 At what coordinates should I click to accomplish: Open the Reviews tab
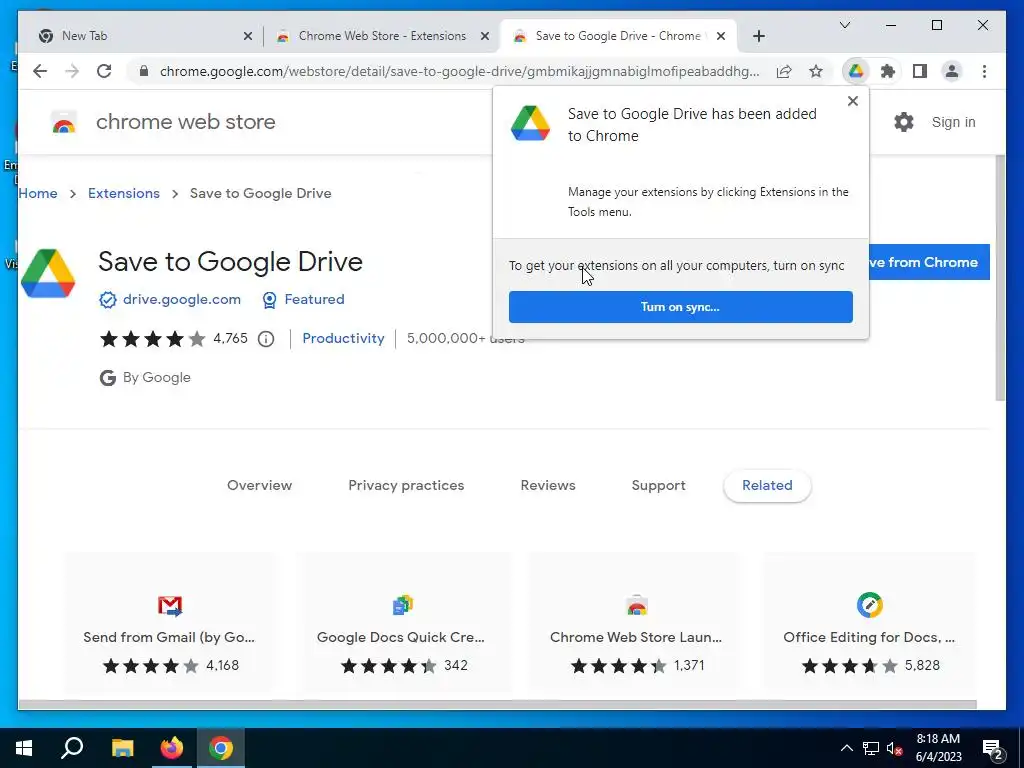pyautogui.click(x=547, y=485)
